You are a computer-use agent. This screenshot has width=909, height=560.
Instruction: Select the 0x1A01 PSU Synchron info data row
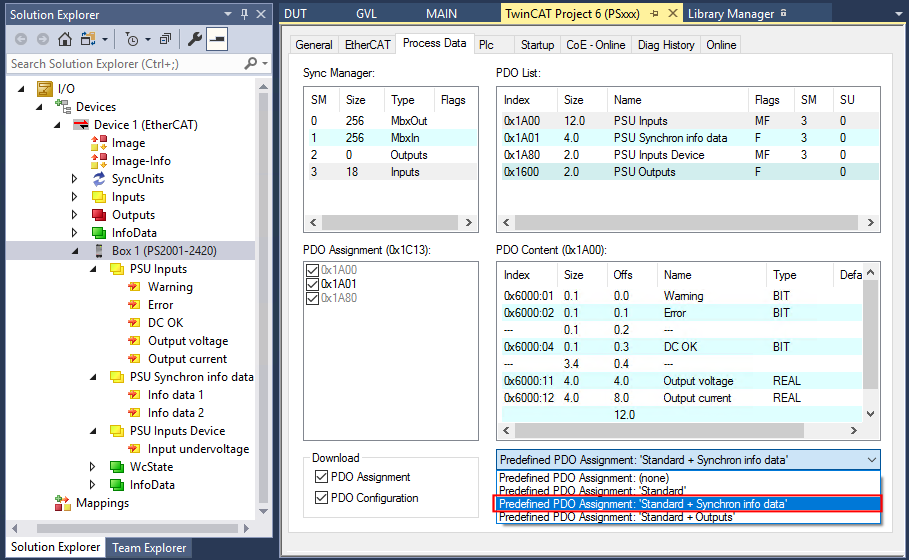[690, 137]
